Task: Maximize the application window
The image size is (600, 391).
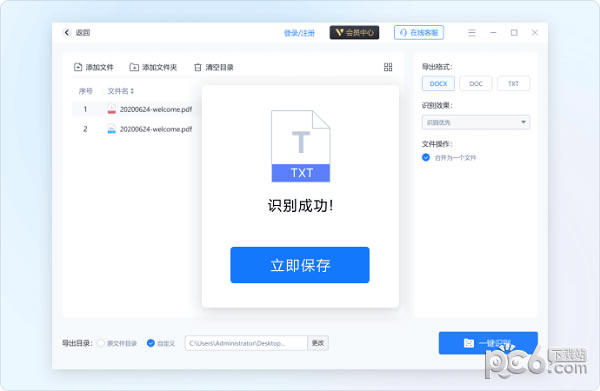Action: [x=514, y=33]
